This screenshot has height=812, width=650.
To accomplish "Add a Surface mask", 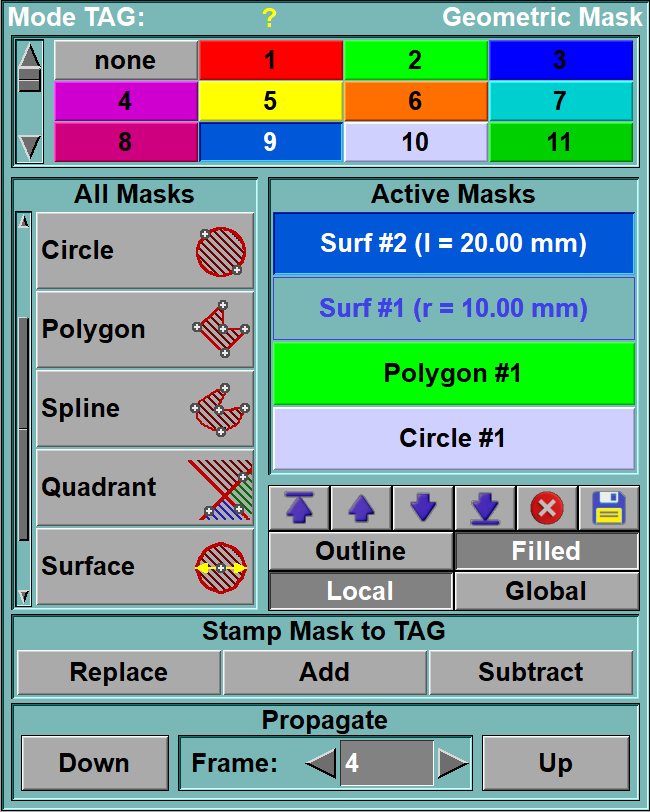I will coord(145,566).
